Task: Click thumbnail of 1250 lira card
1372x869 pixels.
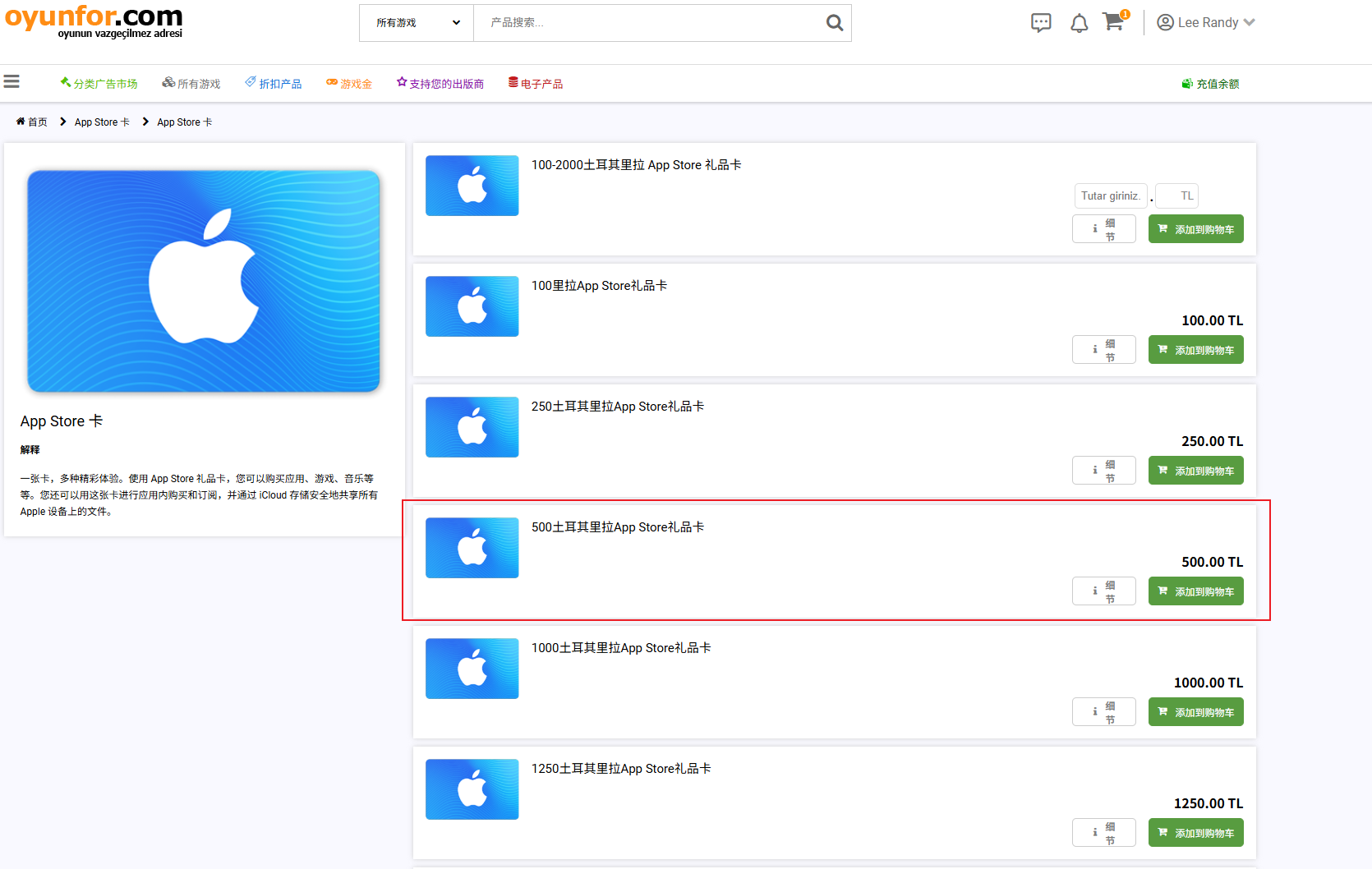Action: tap(472, 789)
